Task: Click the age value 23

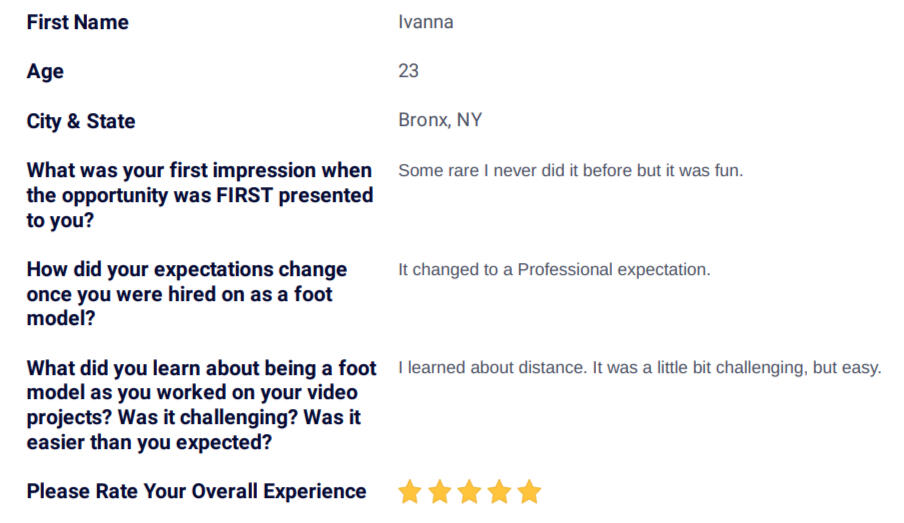Action: (408, 71)
